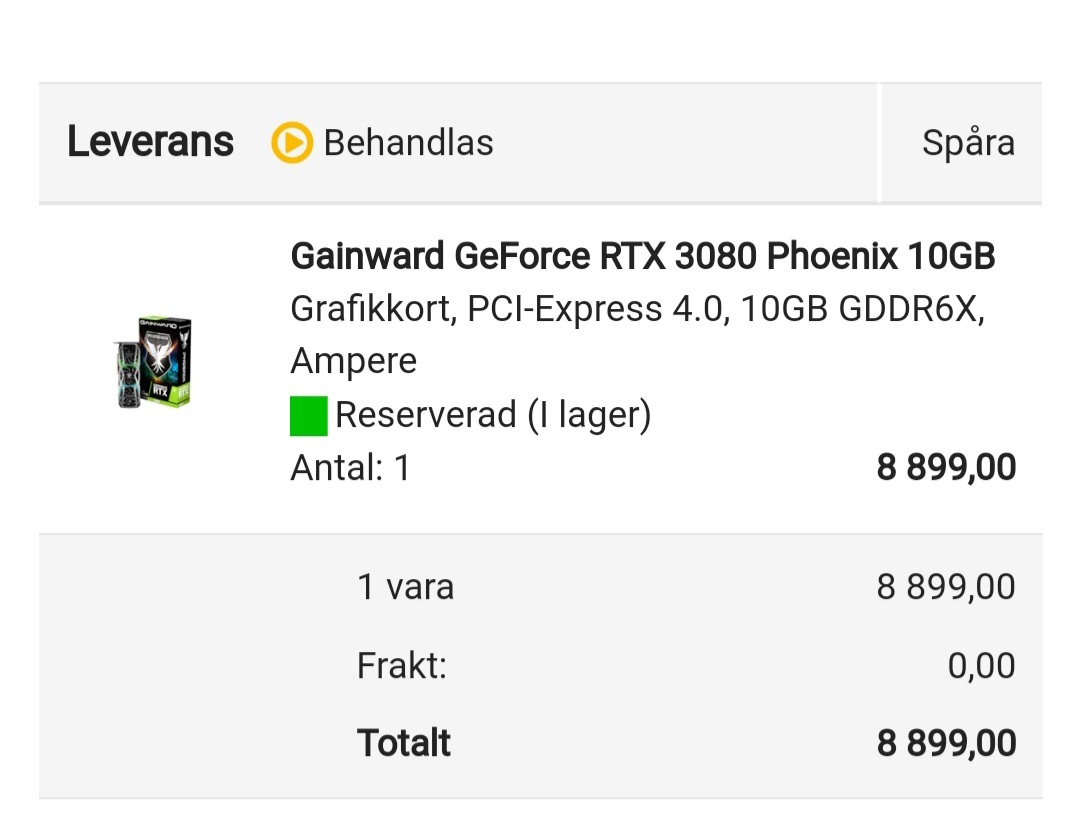Click the Spåra tracking button
Image resolution: width=1080 pixels, height=837 pixels.
tap(967, 143)
